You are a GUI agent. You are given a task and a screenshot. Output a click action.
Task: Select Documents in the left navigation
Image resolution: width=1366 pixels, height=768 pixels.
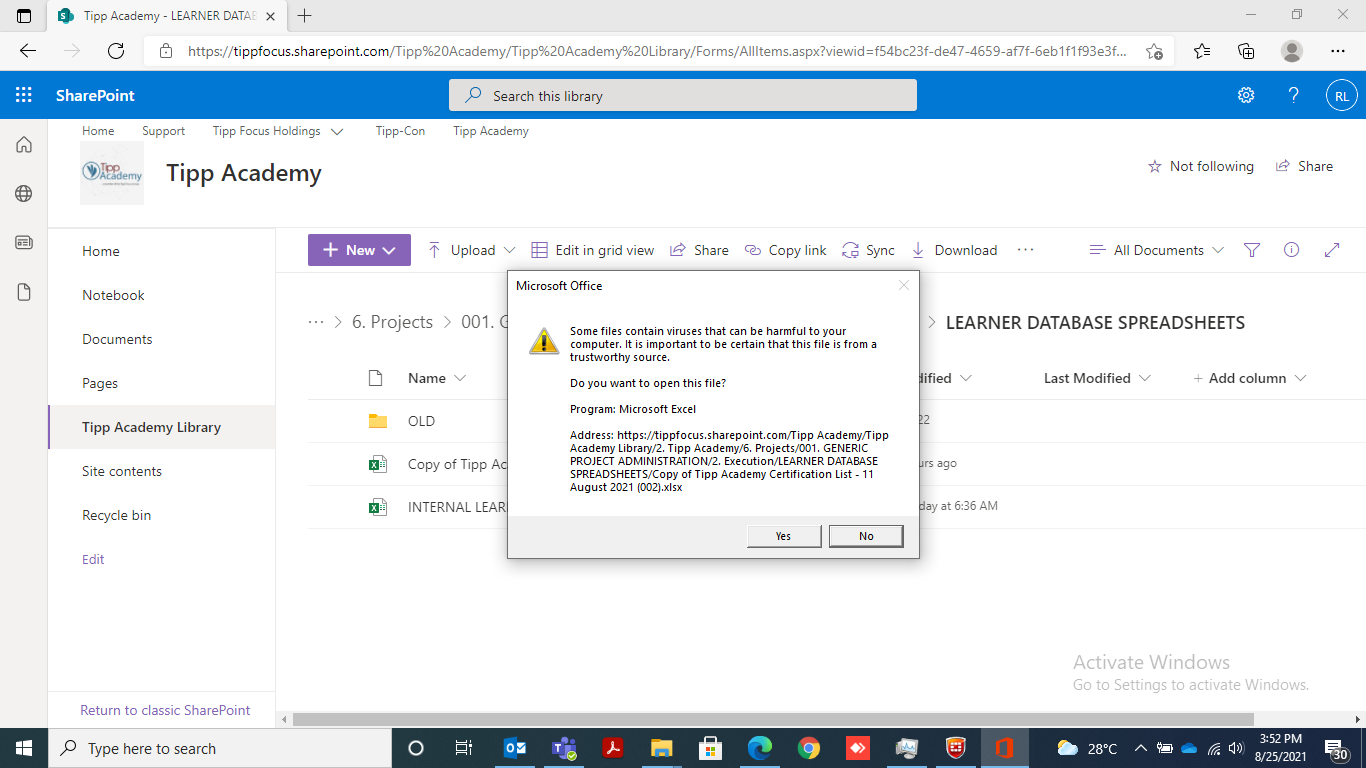point(117,339)
